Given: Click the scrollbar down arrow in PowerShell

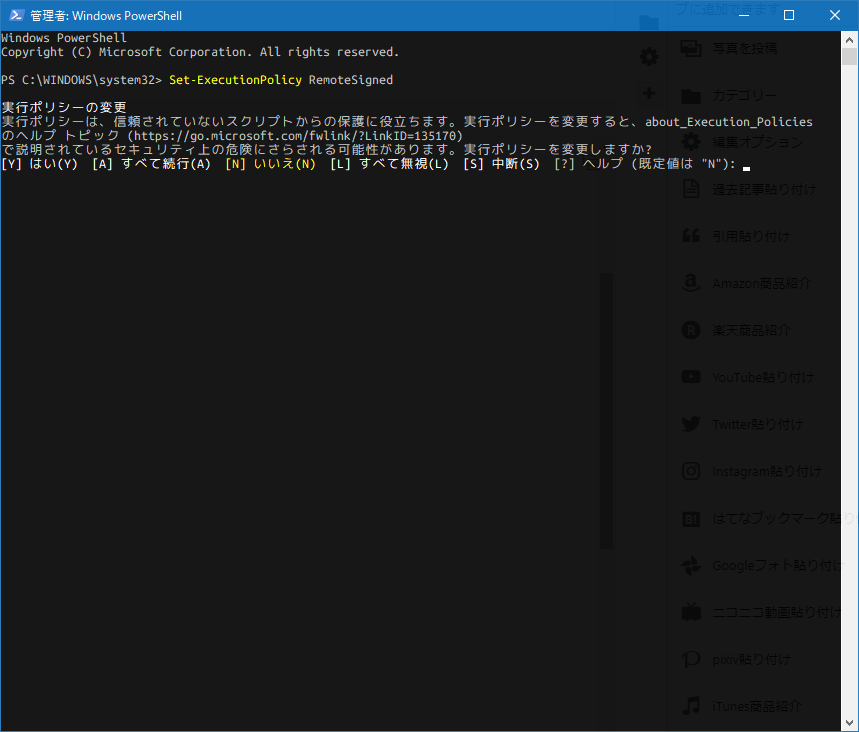Looking at the screenshot, I should point(849,723).
